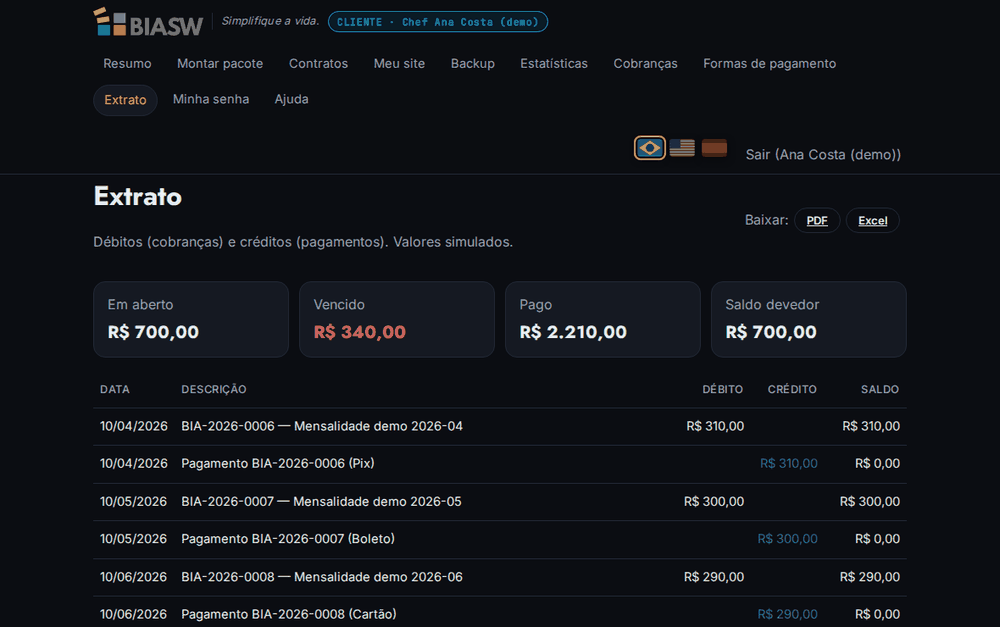Go to Montar pacote
The height and width of the screenshot is (627, 1000).
point(220,64)
